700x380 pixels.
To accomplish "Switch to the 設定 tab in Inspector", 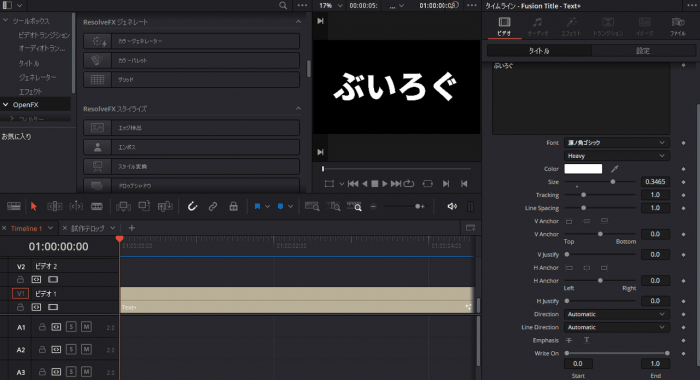I will 643,50.
